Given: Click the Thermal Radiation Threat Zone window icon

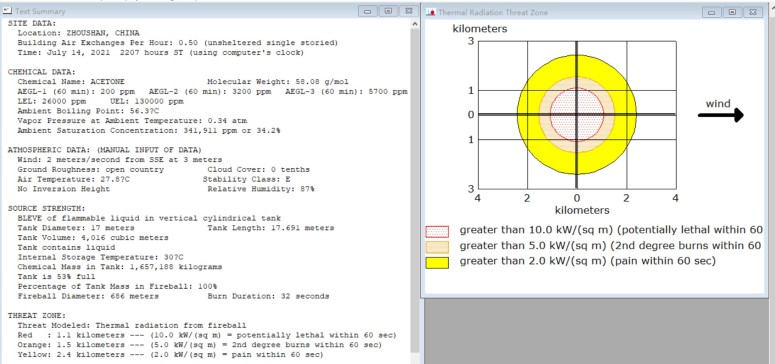Looking at the screenshot, I should 431,12.
